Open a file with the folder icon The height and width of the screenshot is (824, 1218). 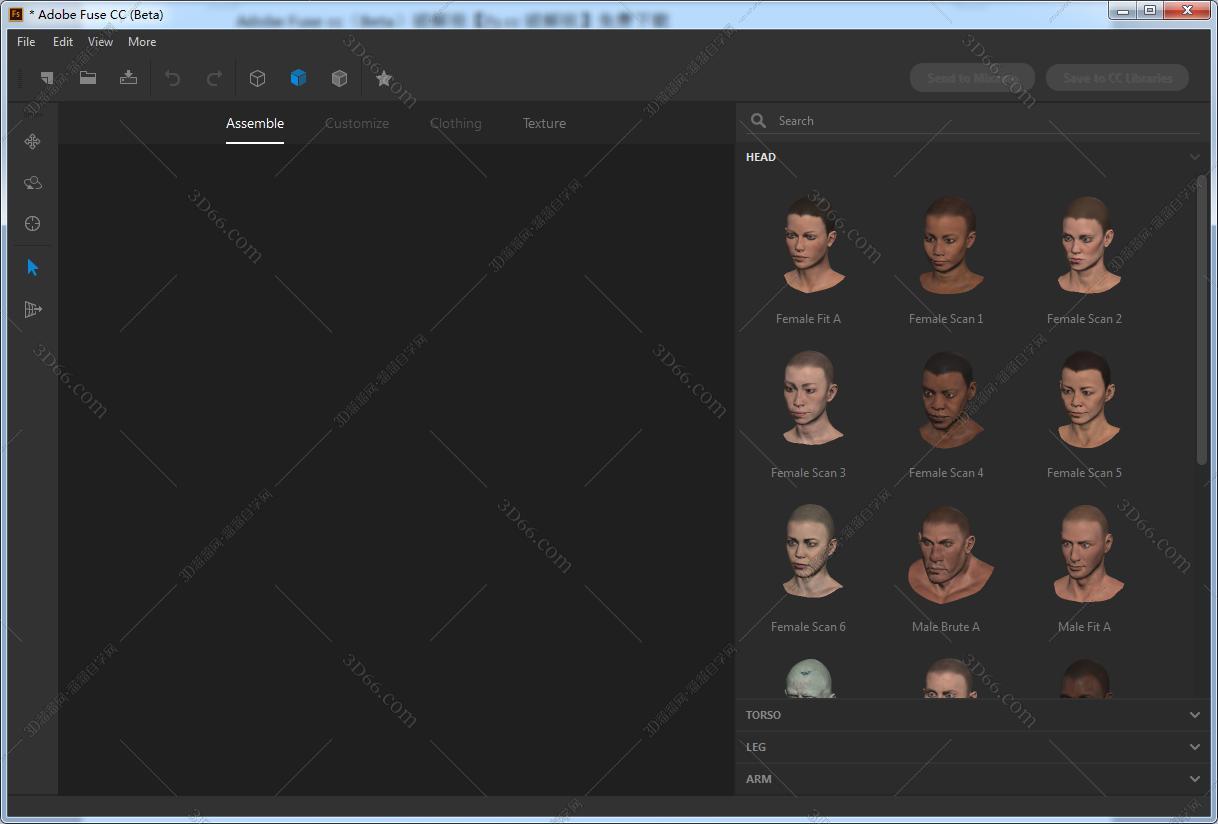88,78
